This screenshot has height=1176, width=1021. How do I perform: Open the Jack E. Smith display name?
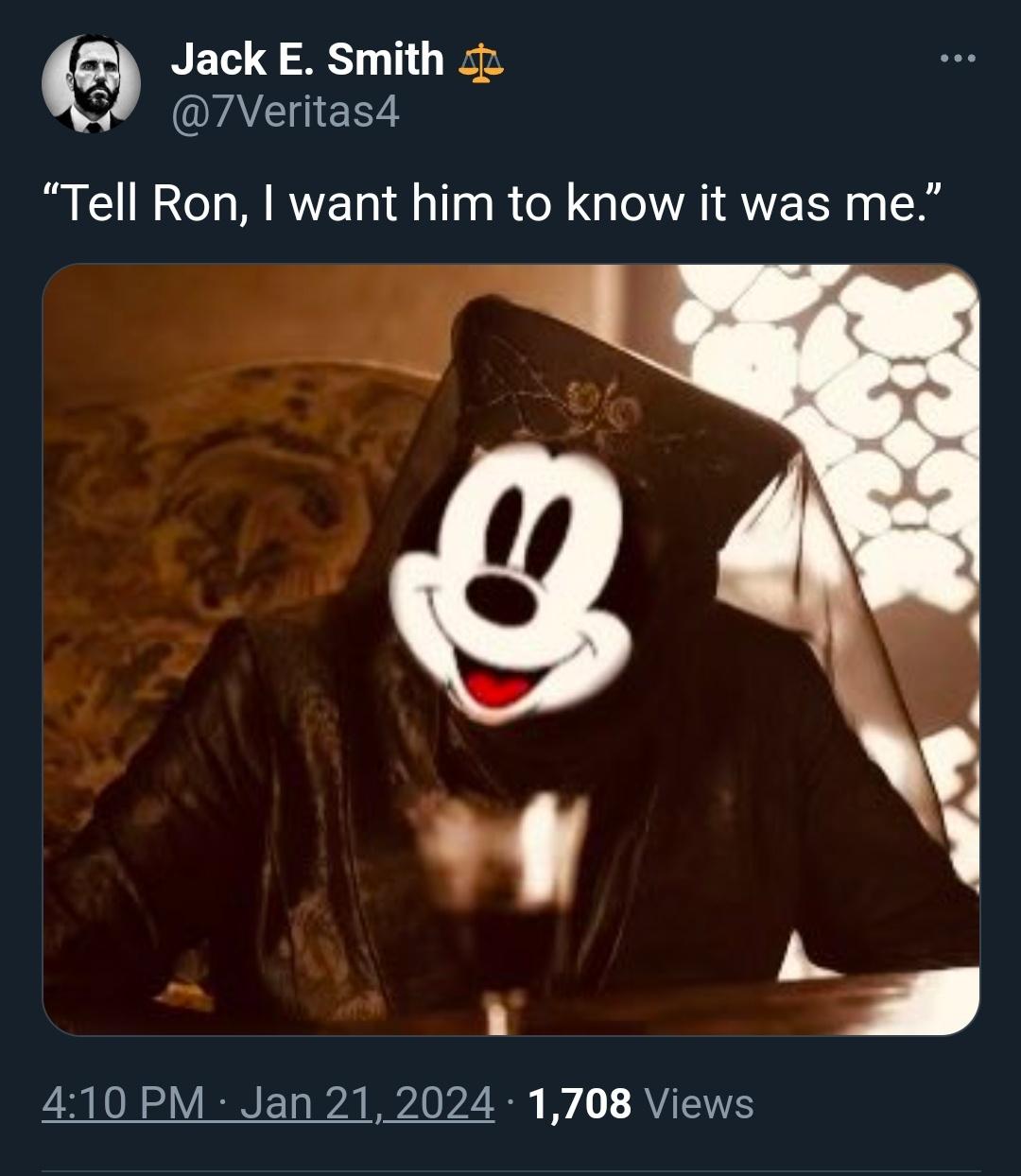tap(307, 61)
